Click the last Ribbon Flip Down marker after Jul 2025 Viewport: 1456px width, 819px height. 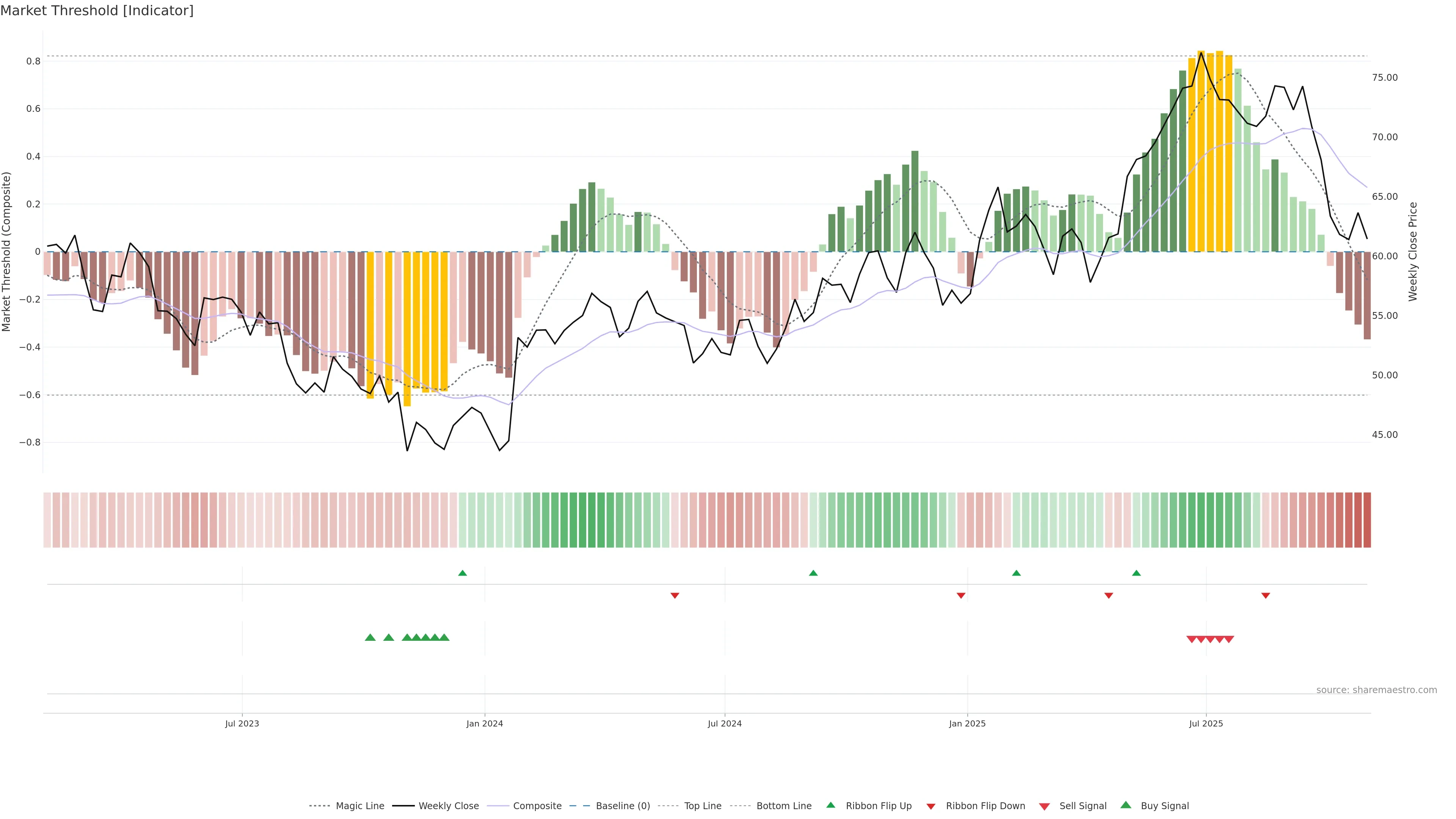coord(1266,596)
